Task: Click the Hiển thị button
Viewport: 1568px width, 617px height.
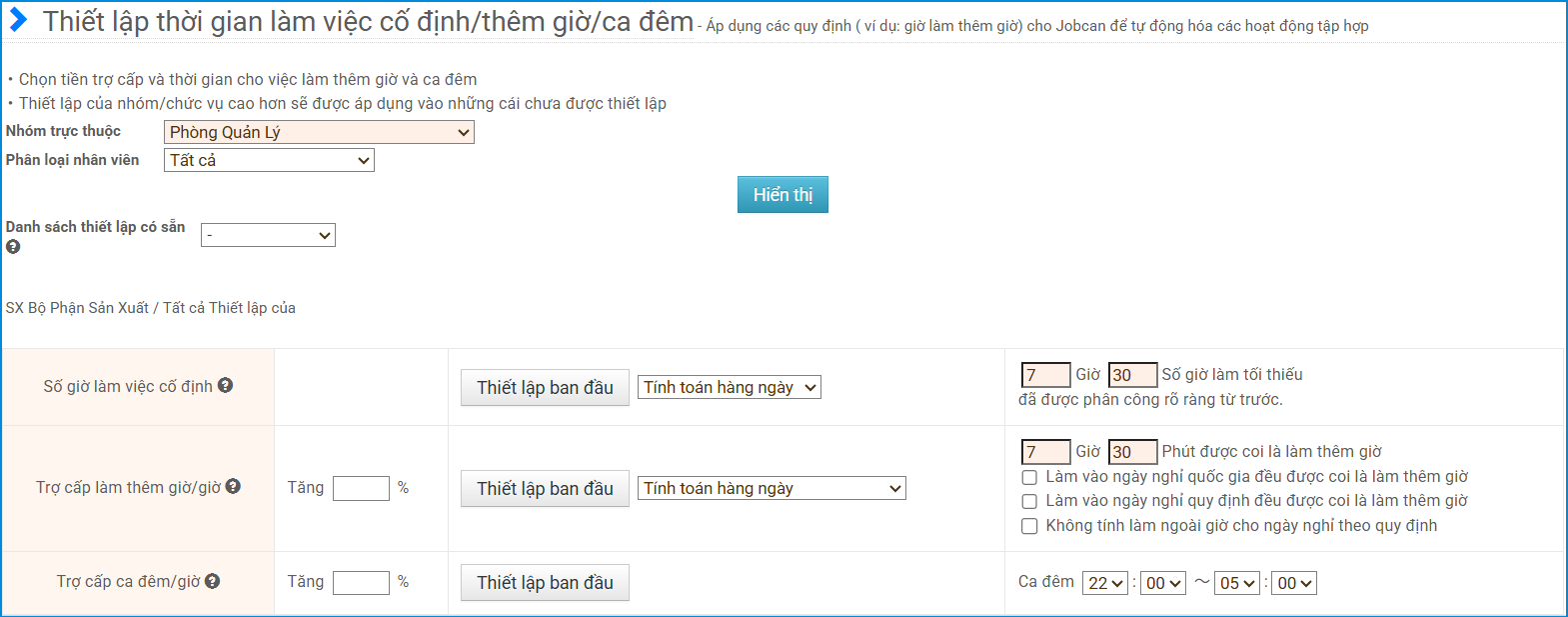Action: [783, 195]
